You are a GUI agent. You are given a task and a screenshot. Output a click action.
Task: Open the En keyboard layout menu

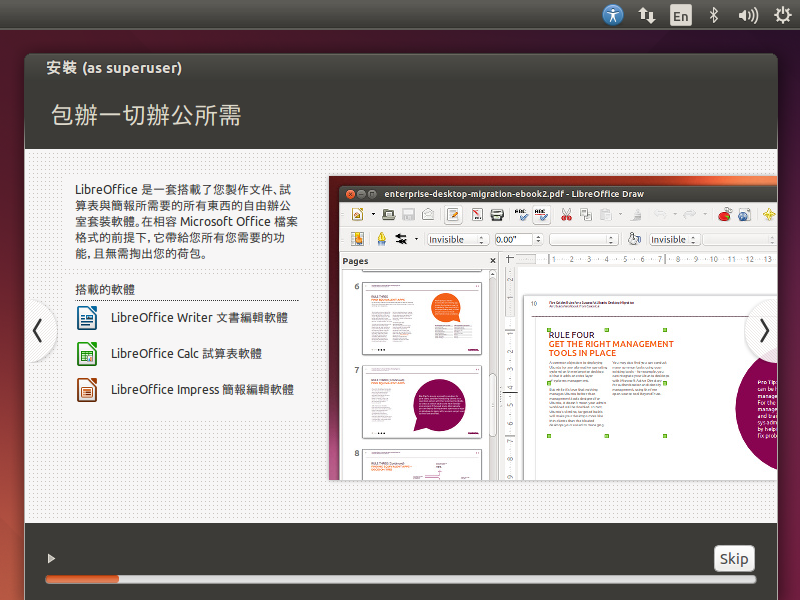[x=680, y=15]
